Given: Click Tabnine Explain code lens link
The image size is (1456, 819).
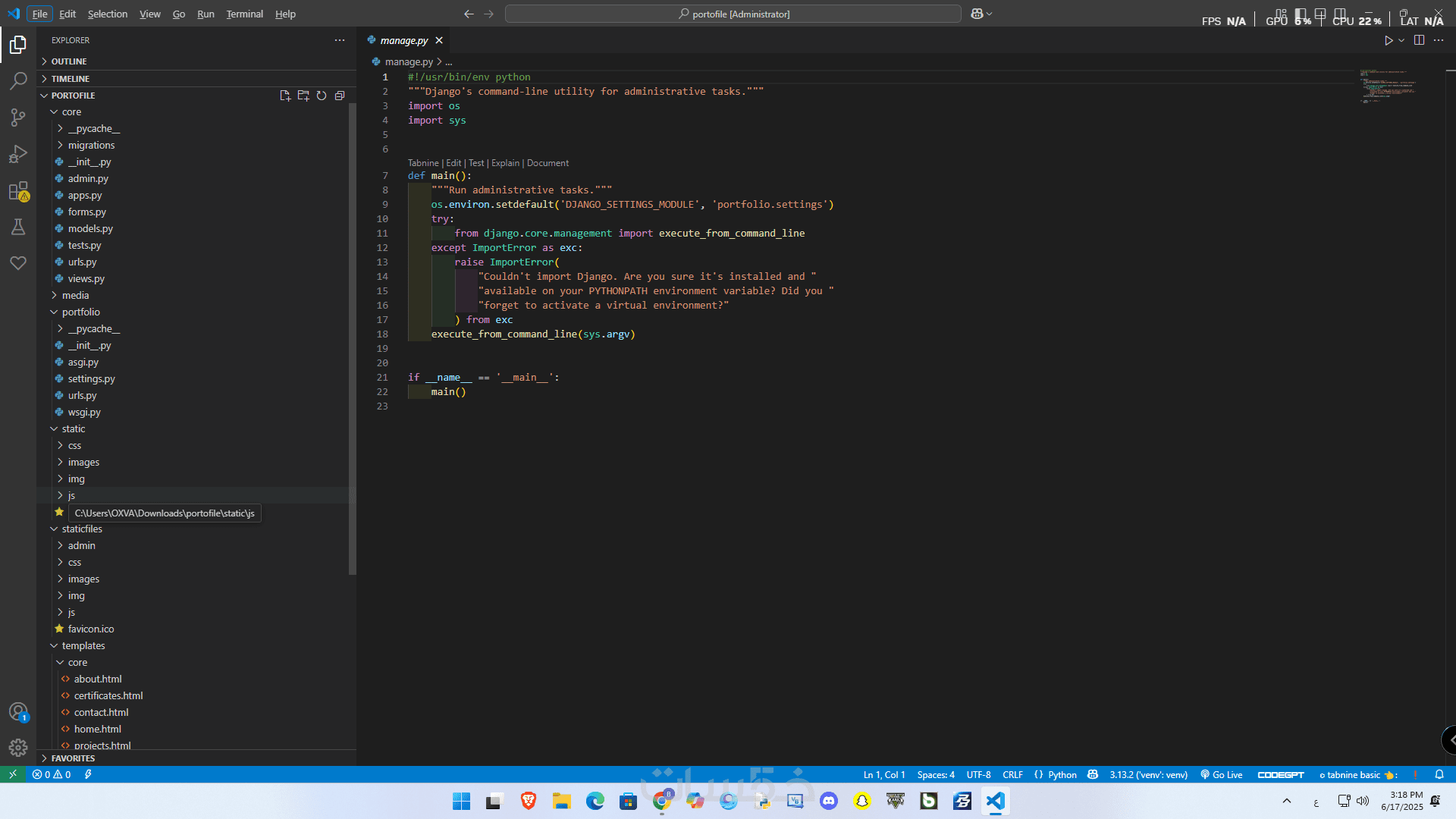Looking at the screenshot, I should tap(505, 163).
